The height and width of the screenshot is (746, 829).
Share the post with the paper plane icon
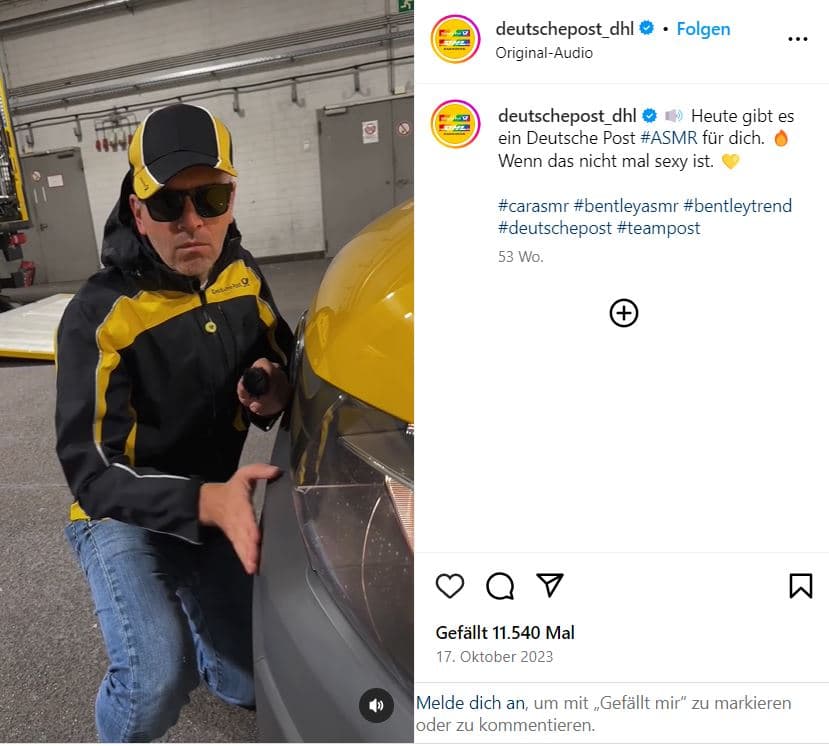[x=550, y=585]
